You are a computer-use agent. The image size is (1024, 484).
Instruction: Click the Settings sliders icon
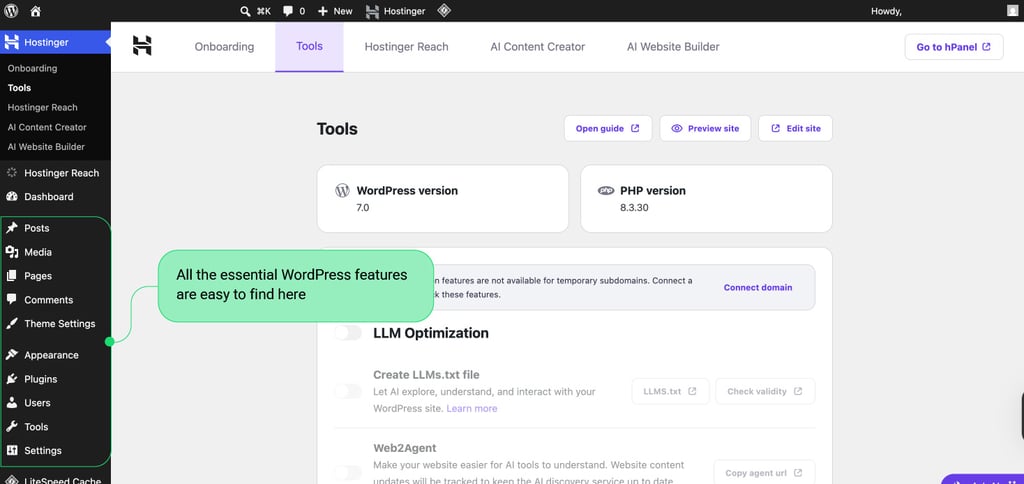point(12,450)
